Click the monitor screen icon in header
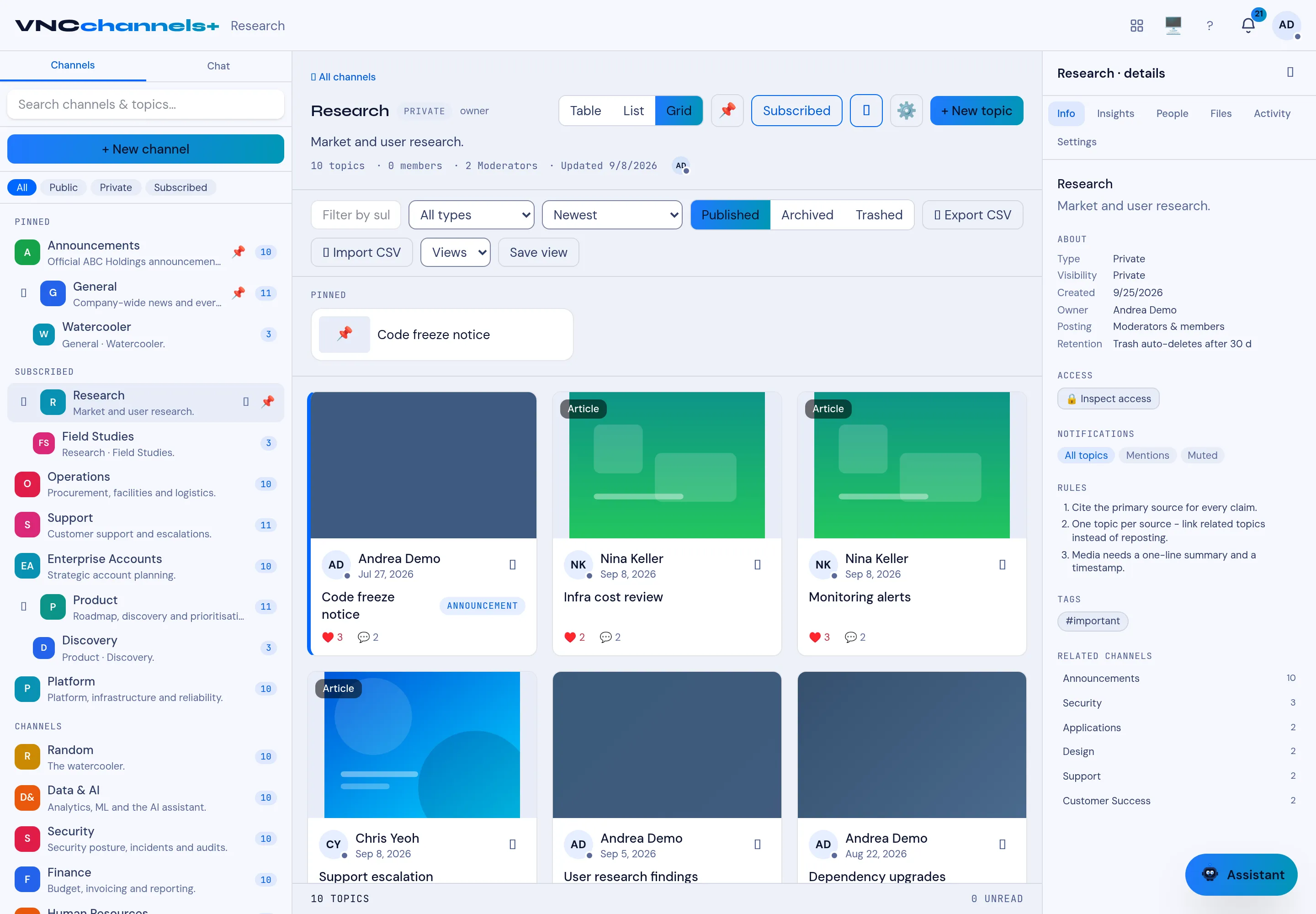The height and width of the screenshot is (914, 1316). click(x=1173, y=25)
